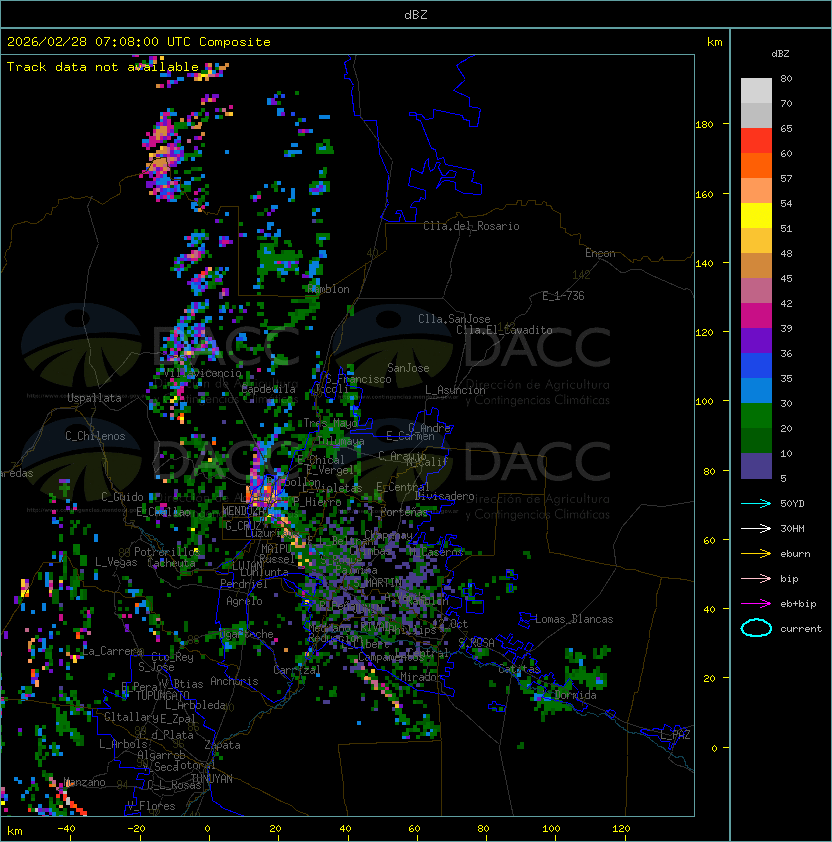
Task: Click the 'Encon' map label
Action: pos(600,253)
